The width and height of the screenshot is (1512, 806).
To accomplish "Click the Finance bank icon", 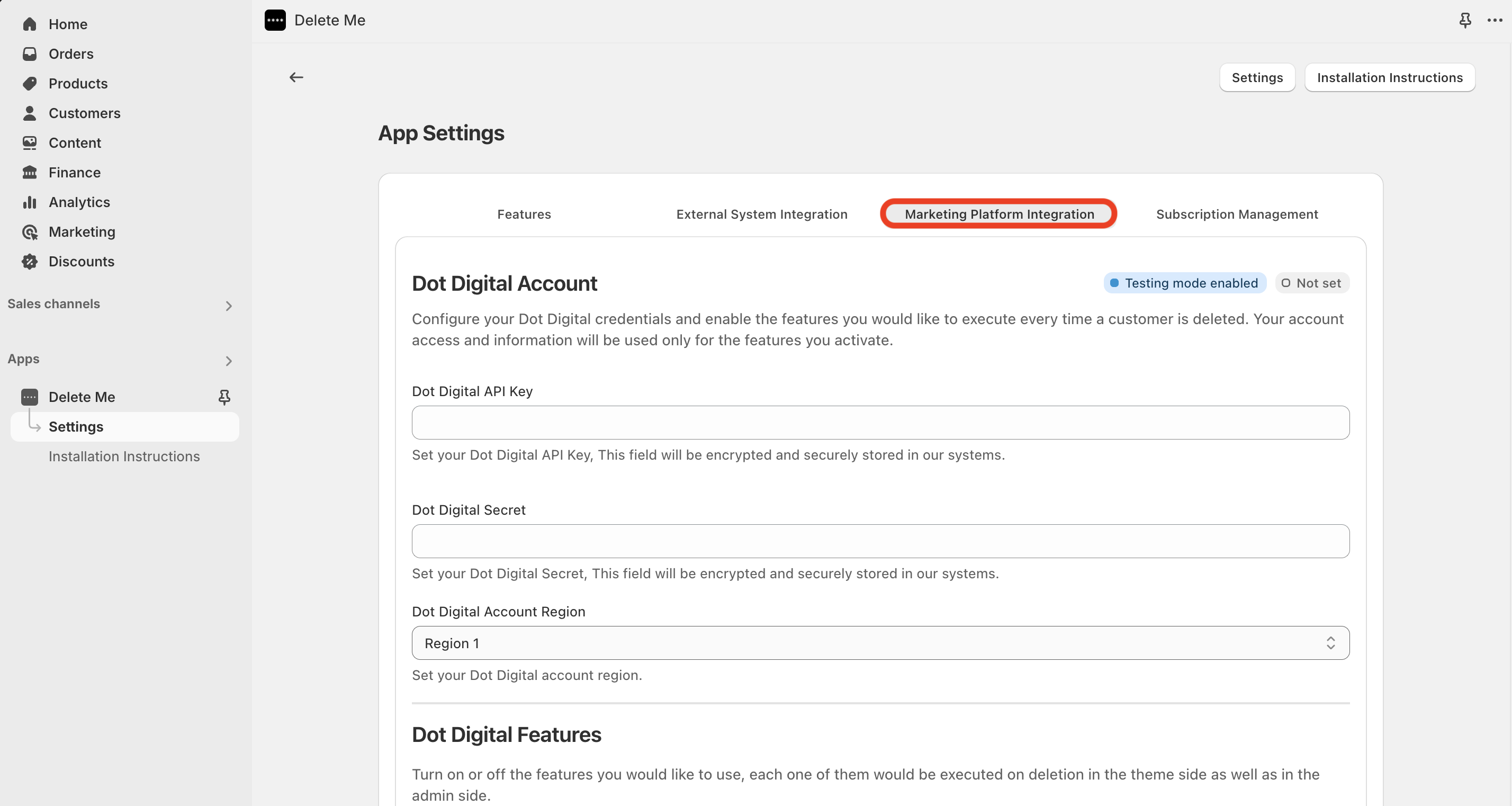I will [29, 173].
